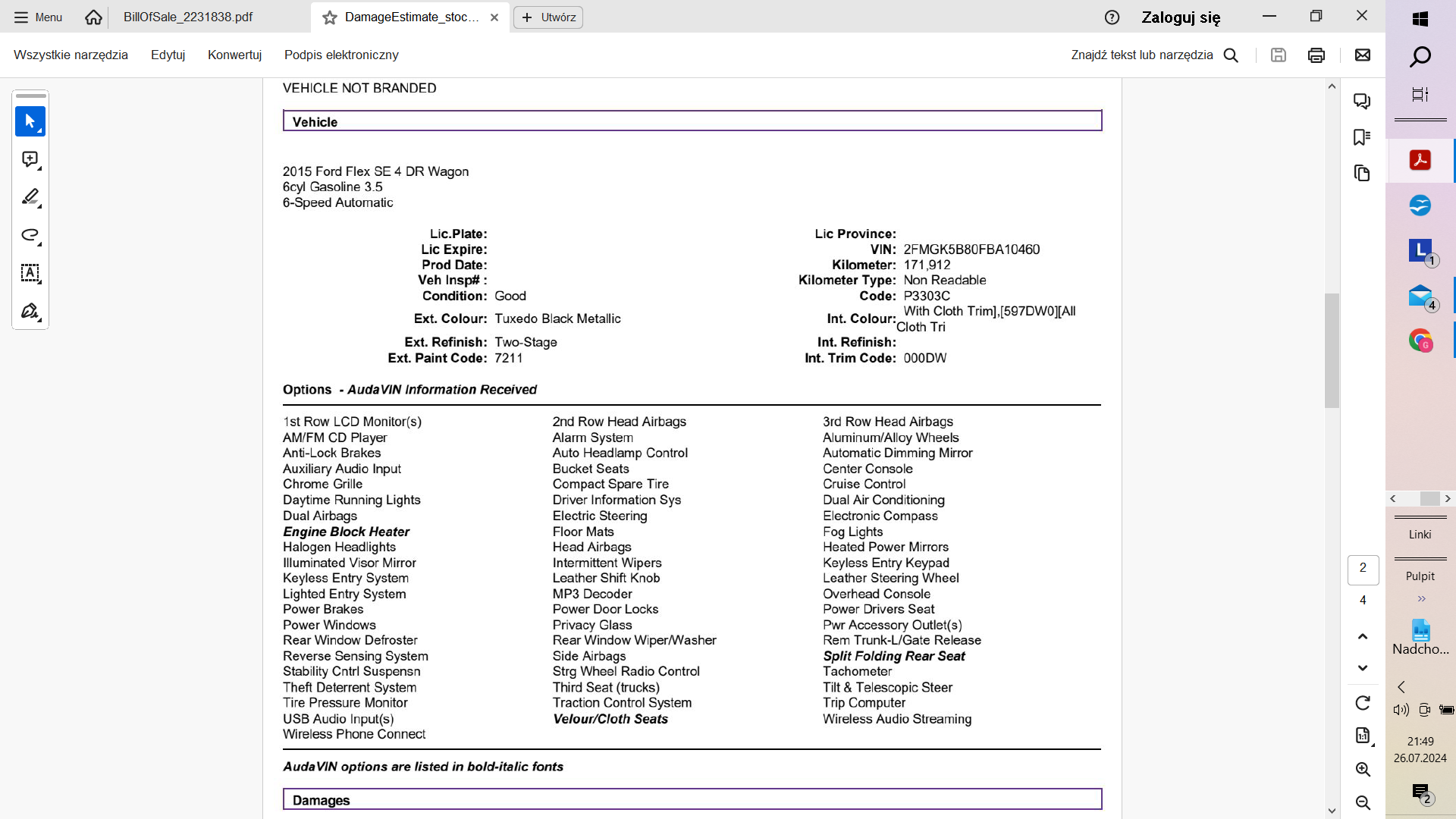Open the notification center icon

pos(1421,793)
